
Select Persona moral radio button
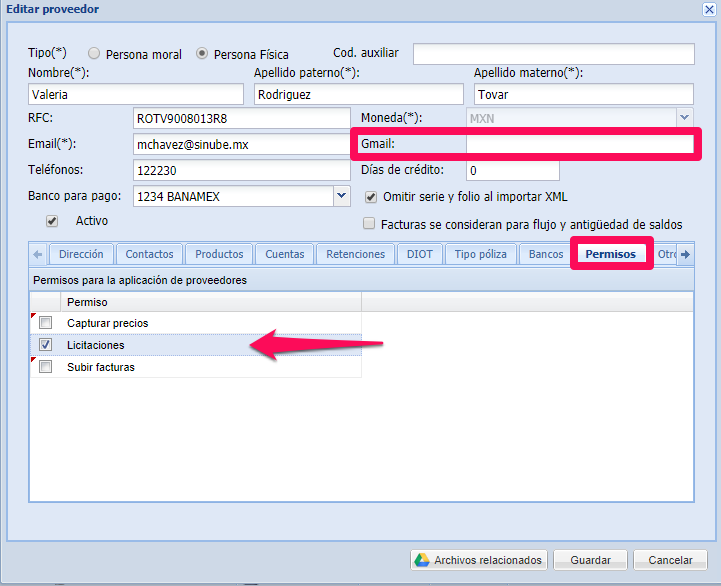pyautogui.click(x=95, y=53)
